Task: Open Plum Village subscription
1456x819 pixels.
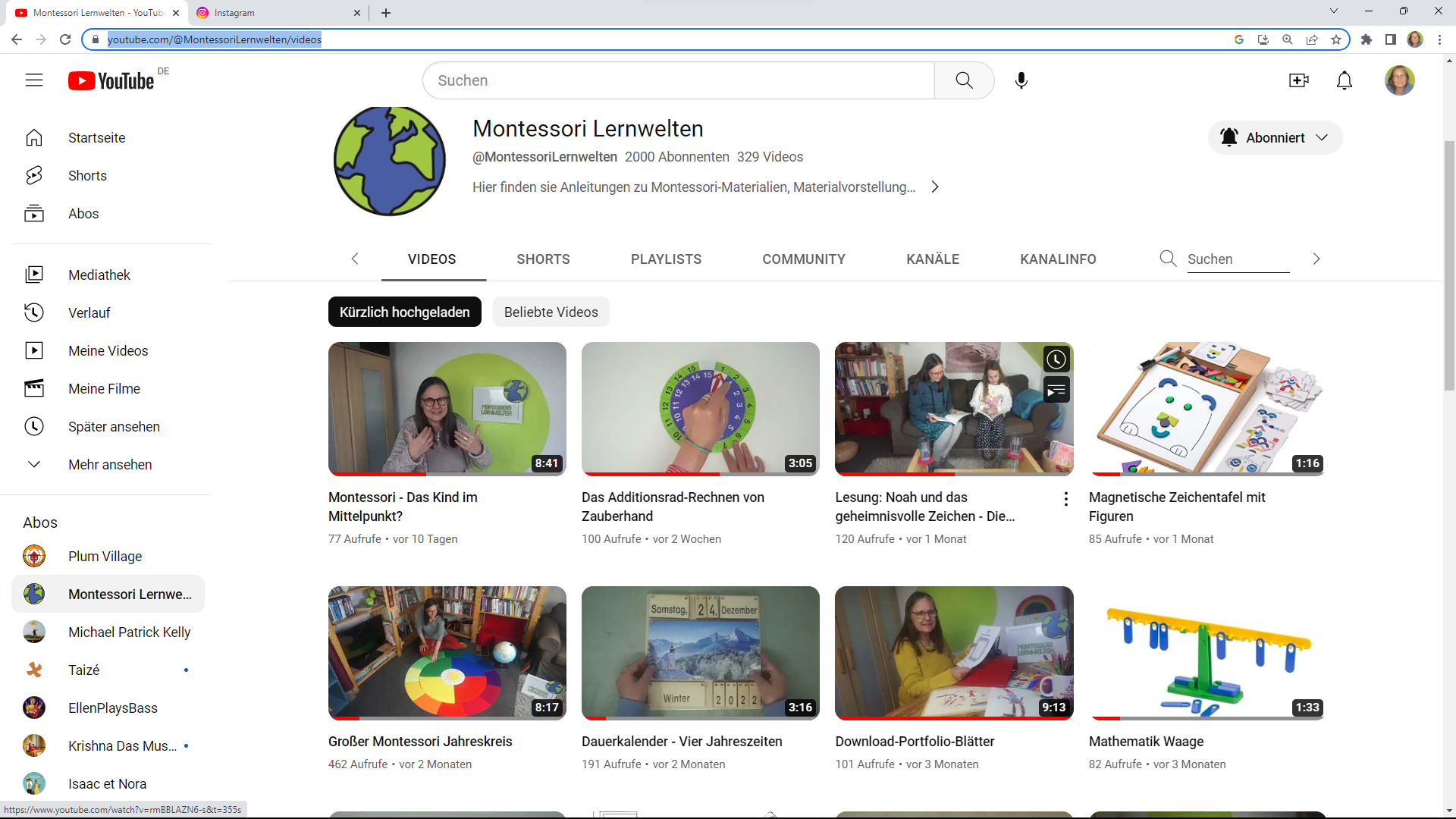Action: [108, 556]
